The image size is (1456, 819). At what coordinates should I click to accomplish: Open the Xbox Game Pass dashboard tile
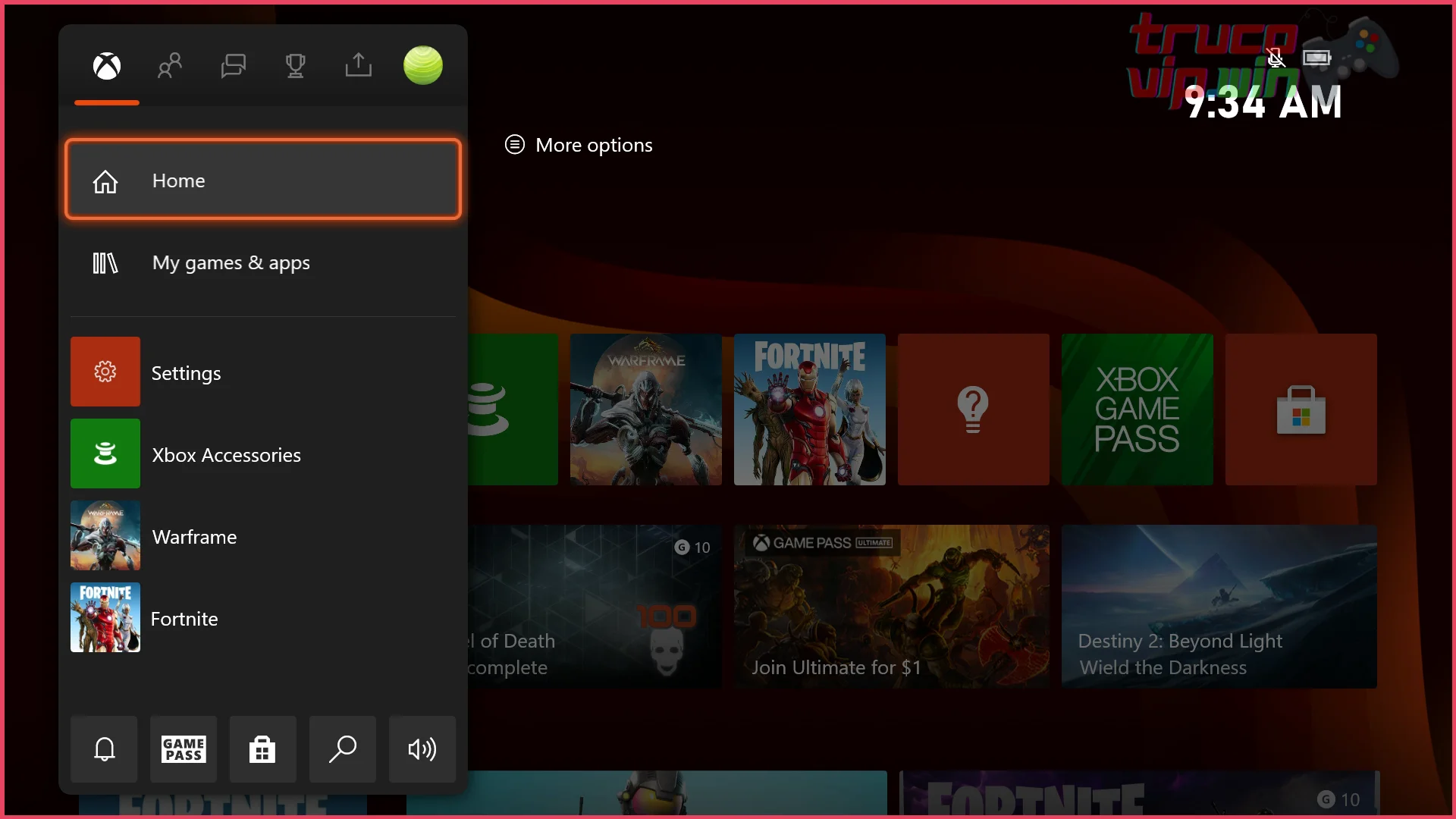pyautogui.click(x=1137, y=409)
